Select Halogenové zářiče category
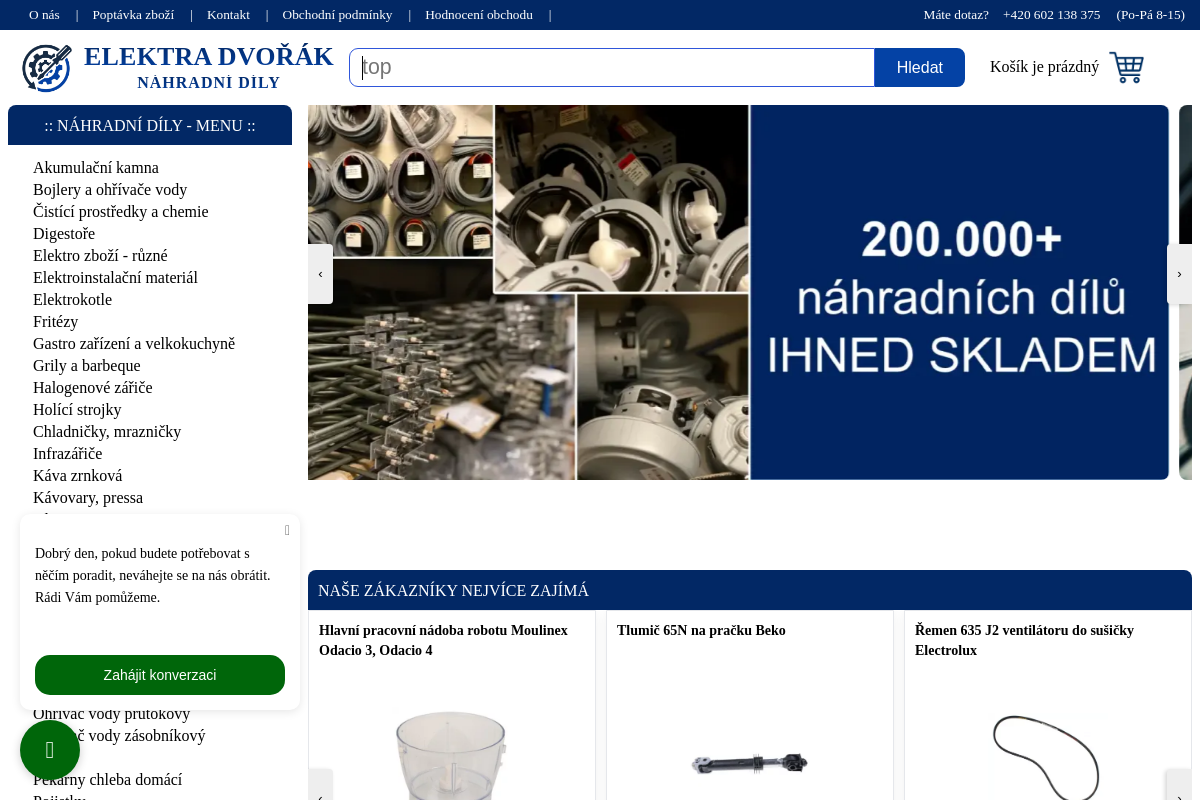This screenshot has width=1200, height=800. 93,388
